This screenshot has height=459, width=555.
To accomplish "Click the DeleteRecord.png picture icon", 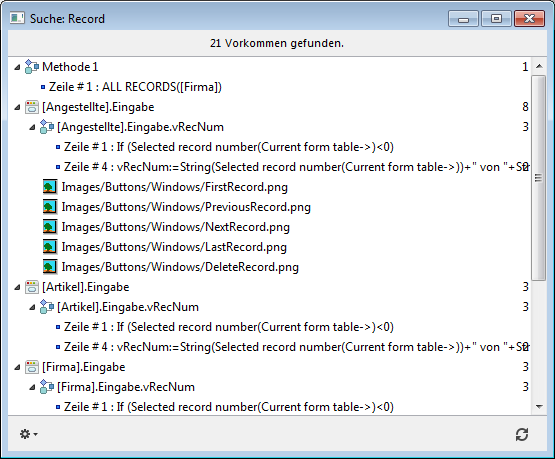I will tap(50, 267).
